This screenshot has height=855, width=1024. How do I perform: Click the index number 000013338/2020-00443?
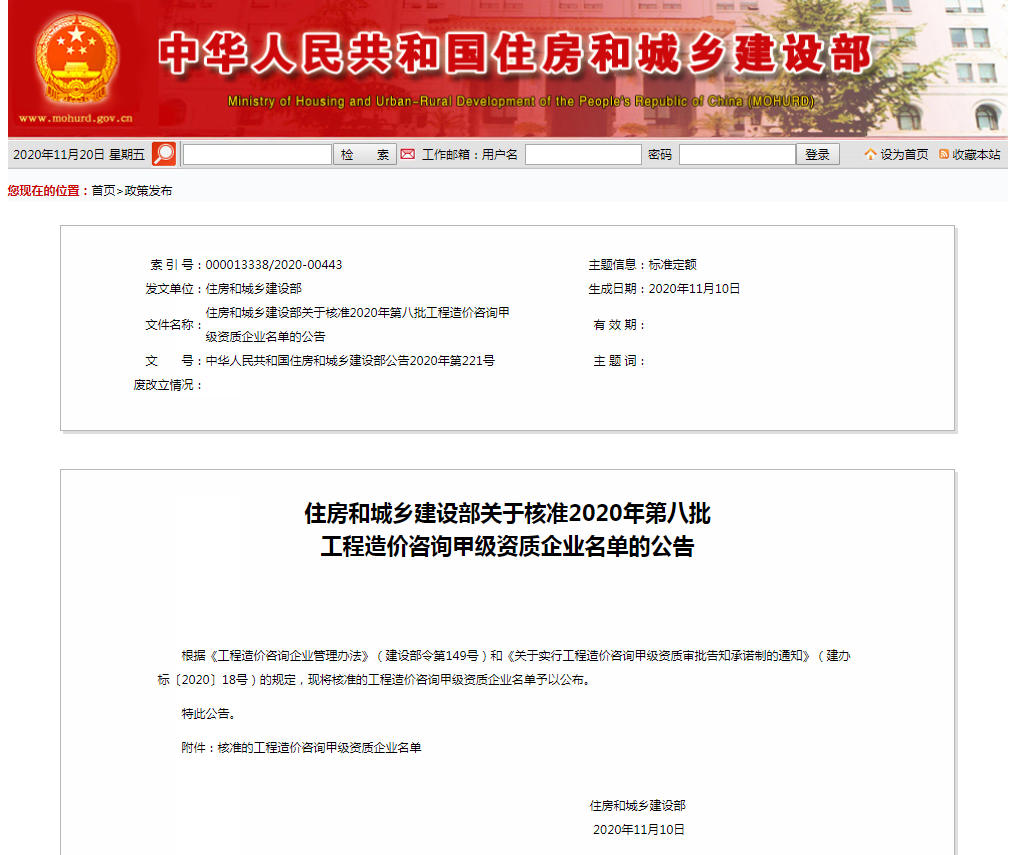(x=274, y=265)
